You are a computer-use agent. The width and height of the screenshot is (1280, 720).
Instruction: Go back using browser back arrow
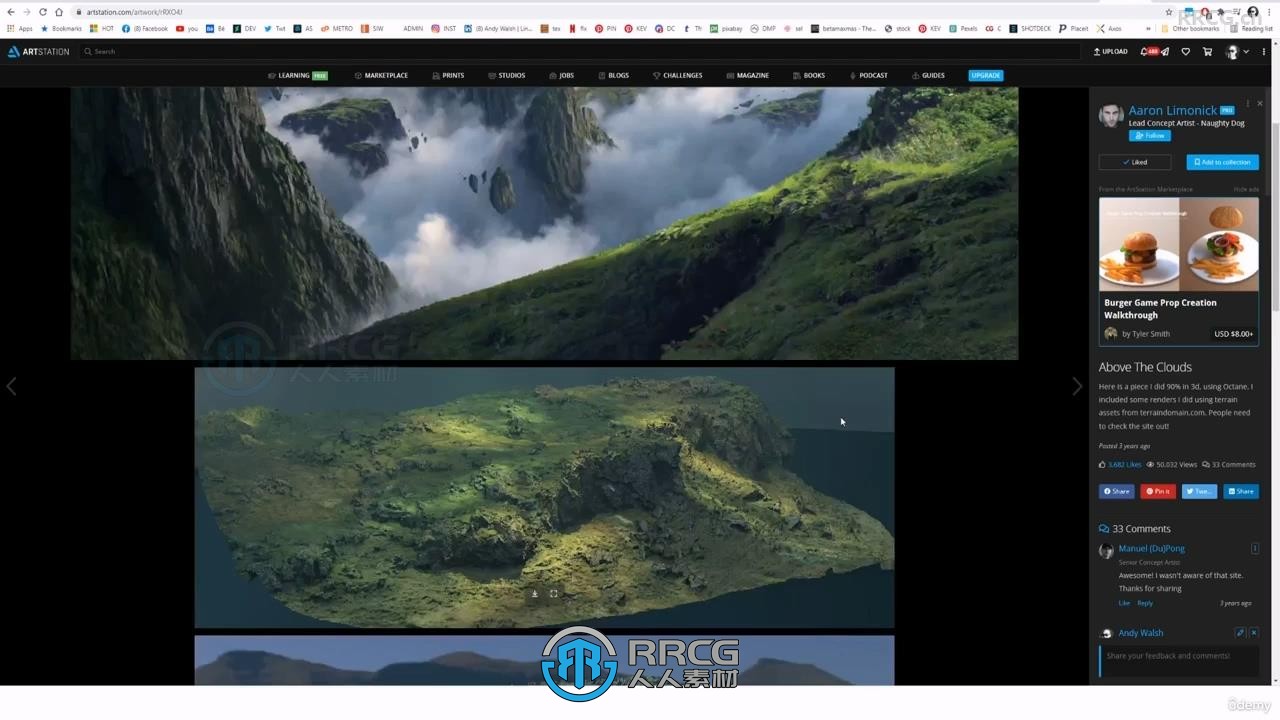10,12
